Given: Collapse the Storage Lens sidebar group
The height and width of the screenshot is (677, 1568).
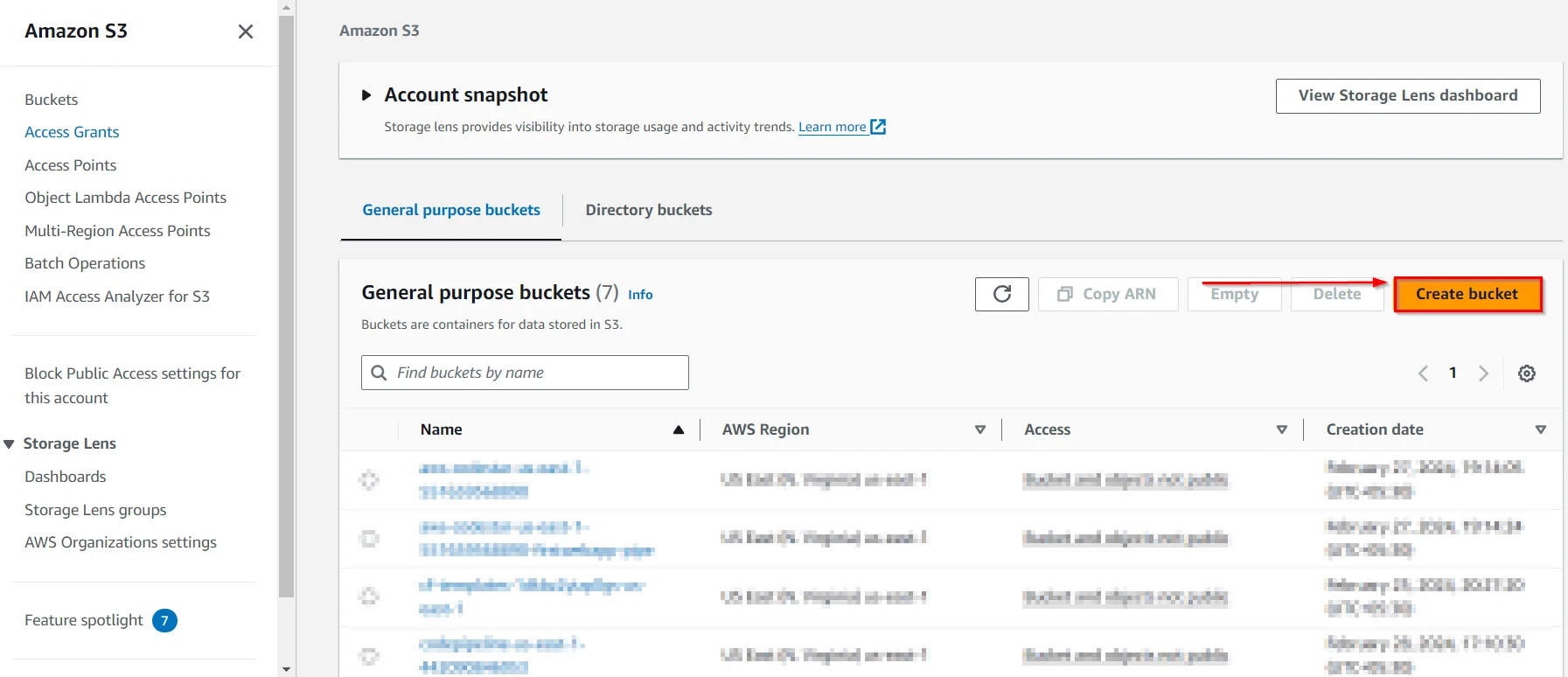Looking at the screenshot, I should [10, 444].
